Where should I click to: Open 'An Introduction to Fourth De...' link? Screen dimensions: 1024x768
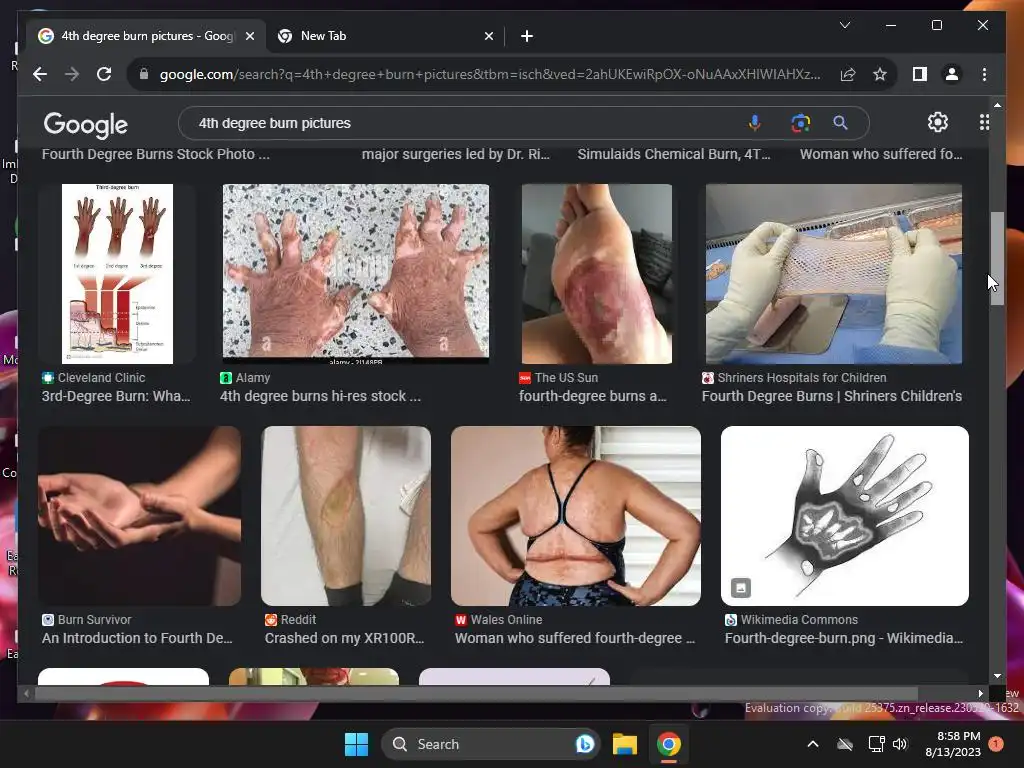[x=137, y=638]
